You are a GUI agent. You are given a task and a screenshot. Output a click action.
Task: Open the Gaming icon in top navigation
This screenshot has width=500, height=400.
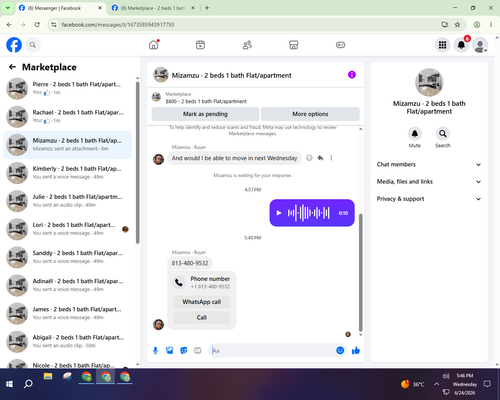[x=340, y=45]
